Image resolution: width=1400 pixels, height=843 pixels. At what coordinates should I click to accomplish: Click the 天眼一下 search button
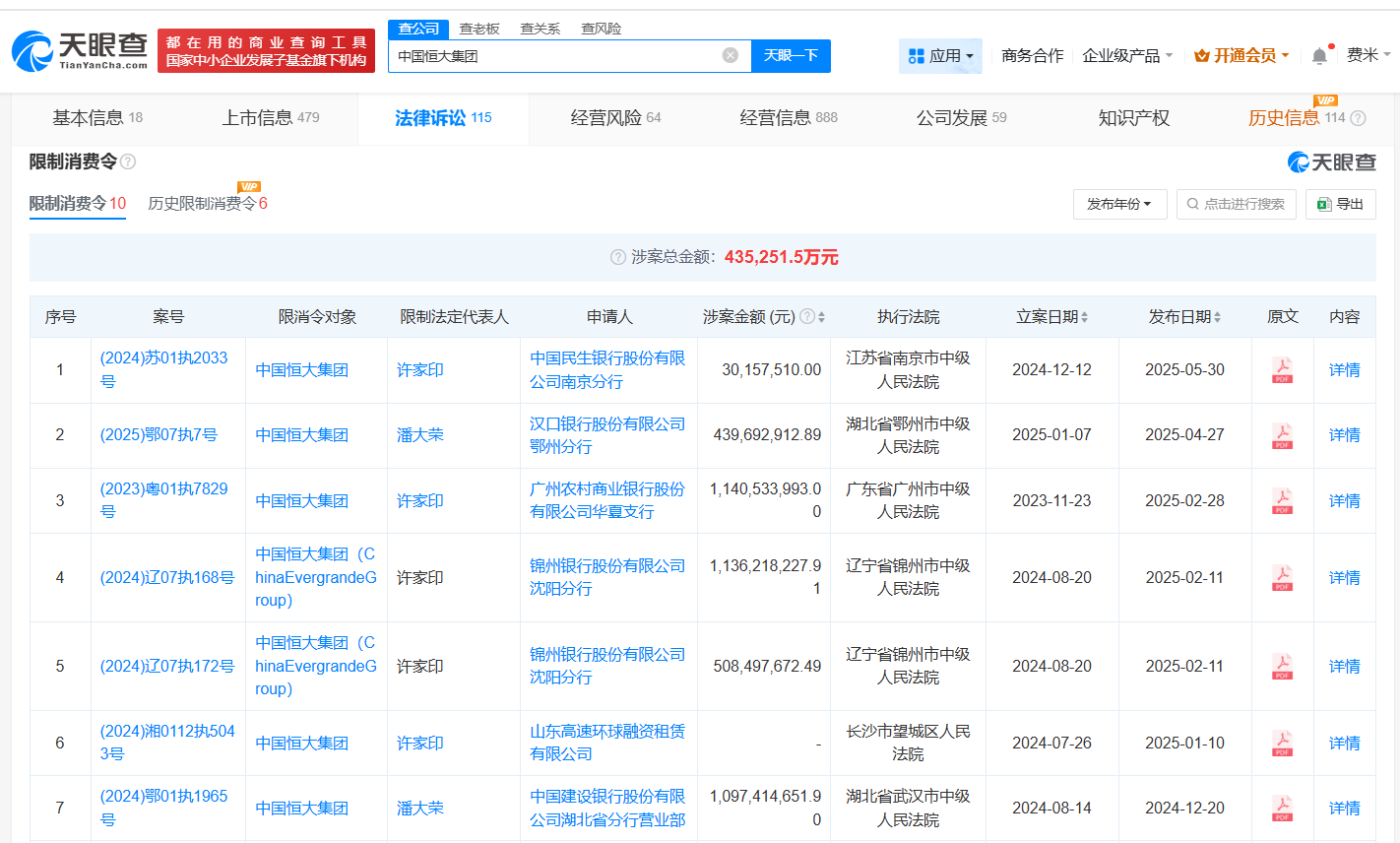pyautogui.click(x=791, y=56)
